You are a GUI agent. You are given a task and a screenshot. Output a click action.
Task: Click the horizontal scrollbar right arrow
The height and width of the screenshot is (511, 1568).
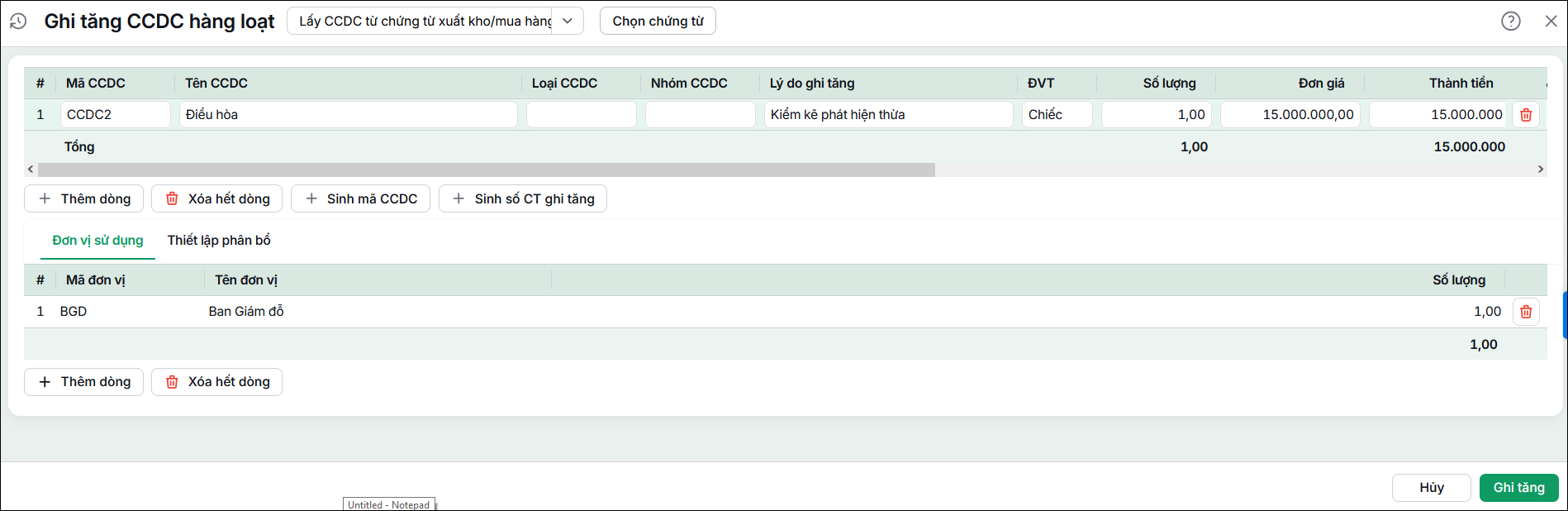1541,170
